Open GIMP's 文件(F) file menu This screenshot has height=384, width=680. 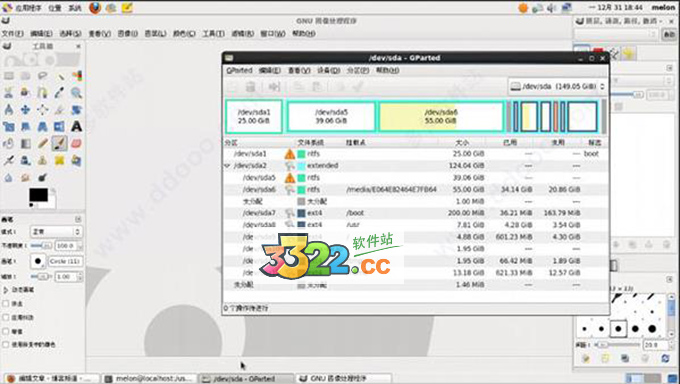(x=13, y=33)
